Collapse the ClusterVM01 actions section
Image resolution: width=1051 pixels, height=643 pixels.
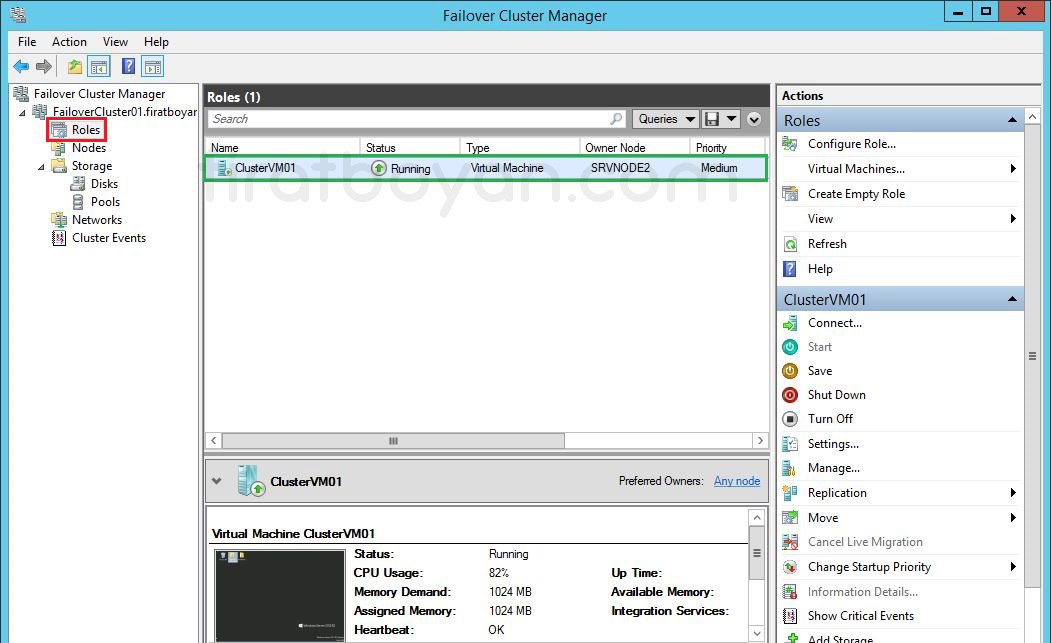coord(1012,299)
